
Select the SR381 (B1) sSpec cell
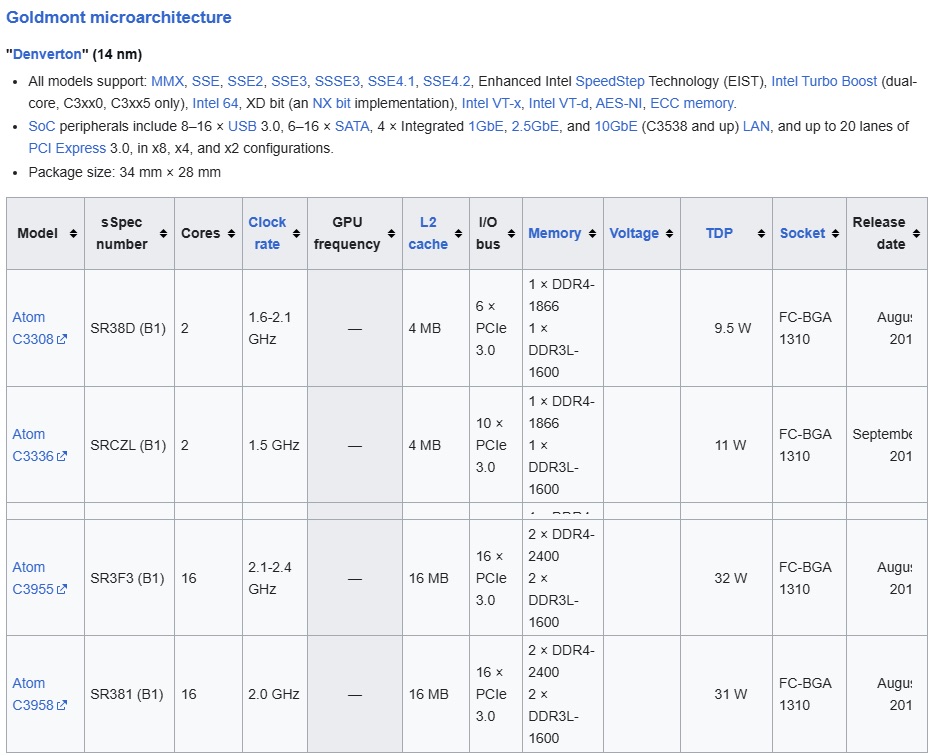tap(127, 694)
